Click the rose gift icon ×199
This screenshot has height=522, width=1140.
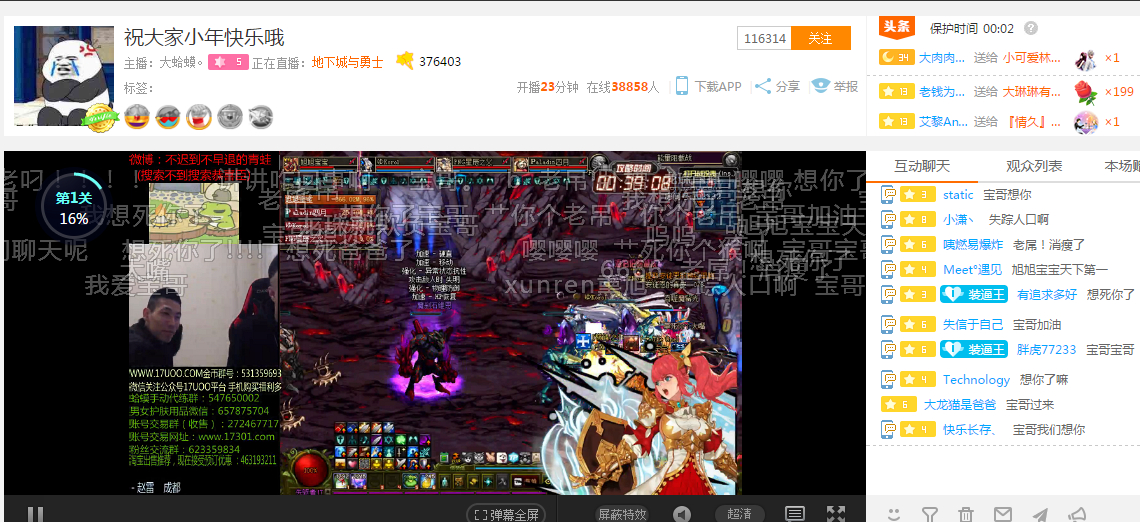point(1085,91)
